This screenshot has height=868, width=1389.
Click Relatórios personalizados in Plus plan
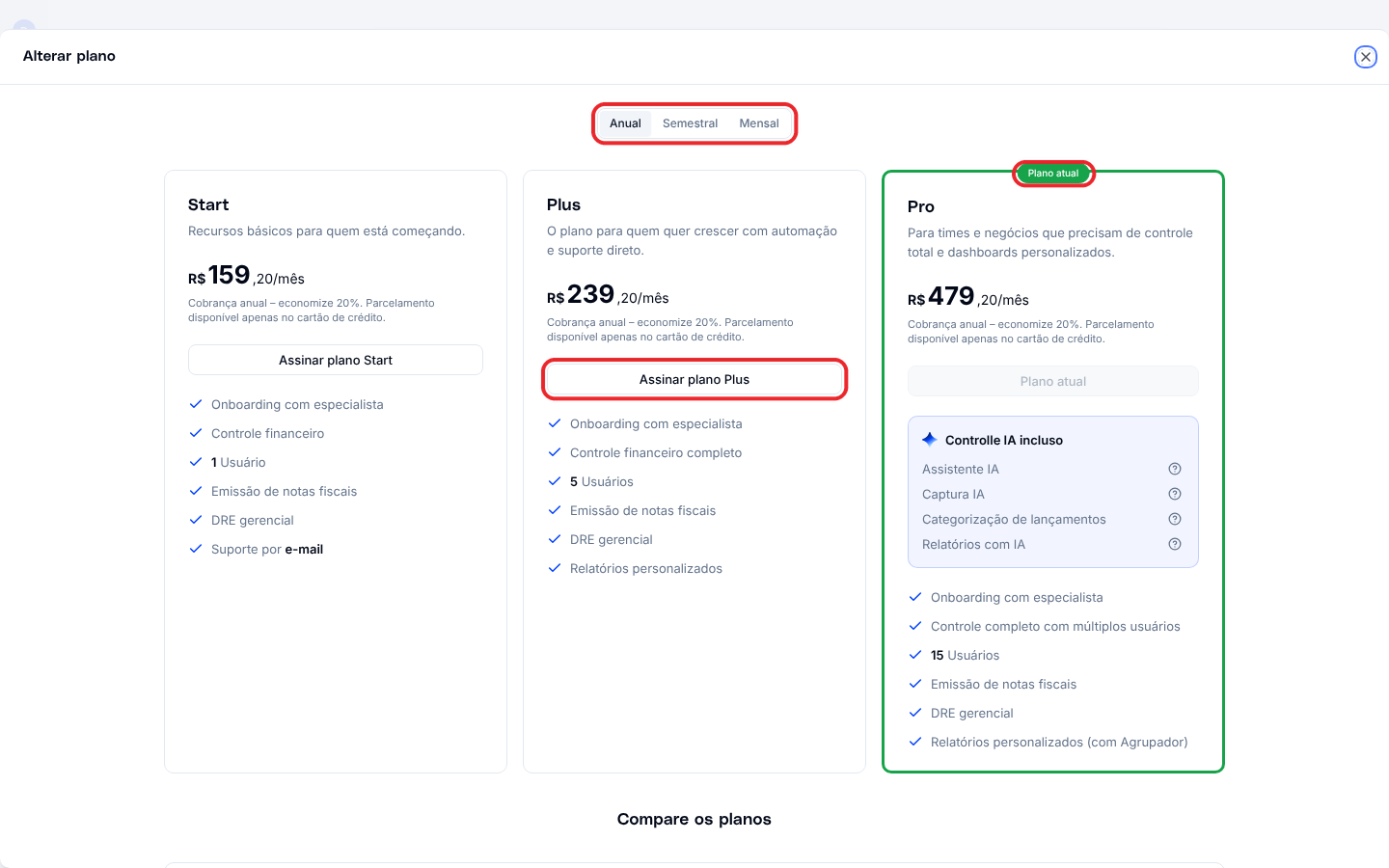[646, 568]
